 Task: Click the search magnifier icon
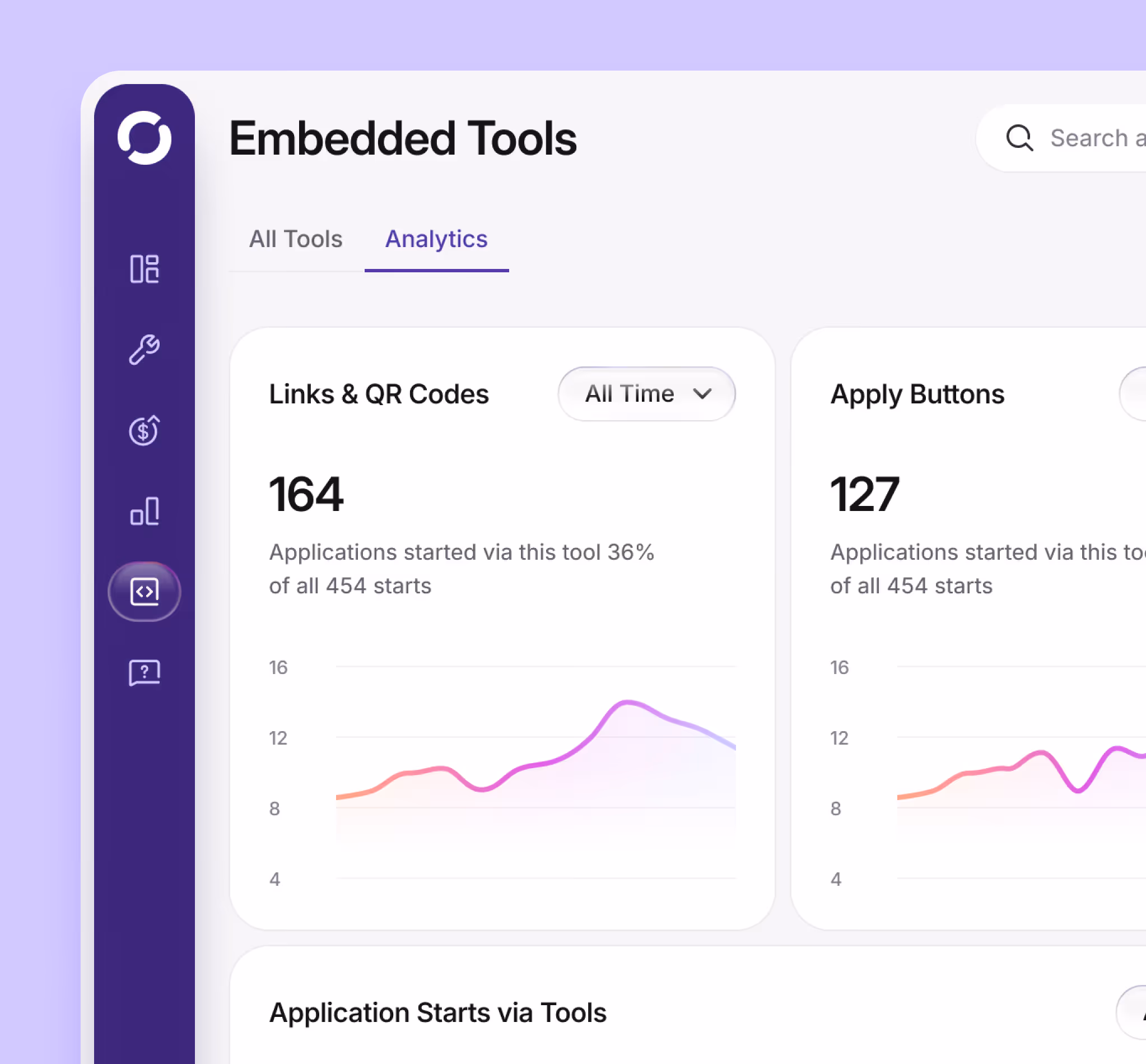click(1020, 138)
